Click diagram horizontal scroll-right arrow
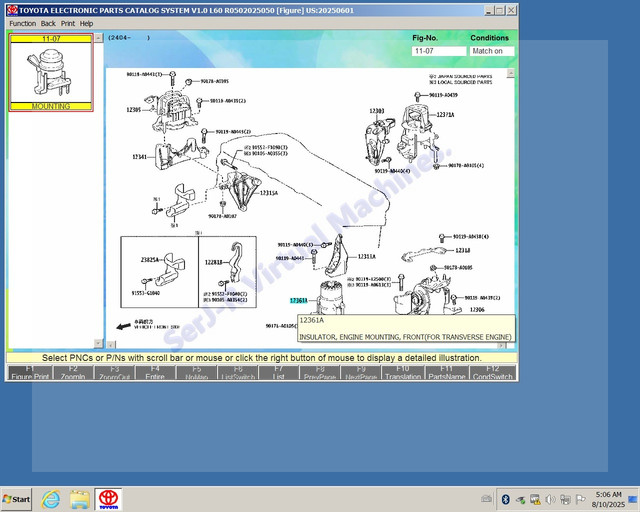This screenshot has height=512, width=640. point(502,345)
